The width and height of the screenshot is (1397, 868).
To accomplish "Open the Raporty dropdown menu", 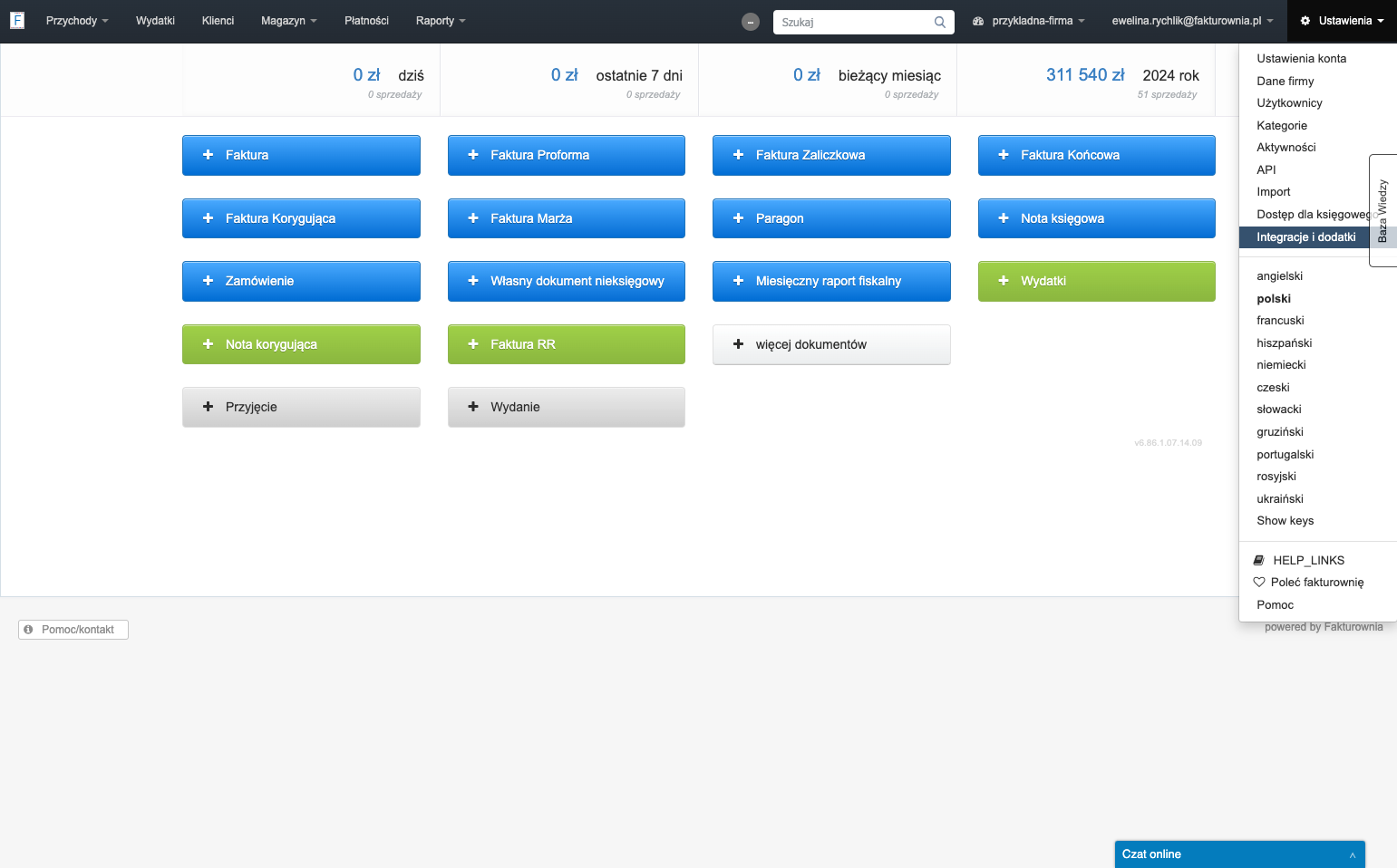I will click(x=441, y=21).
